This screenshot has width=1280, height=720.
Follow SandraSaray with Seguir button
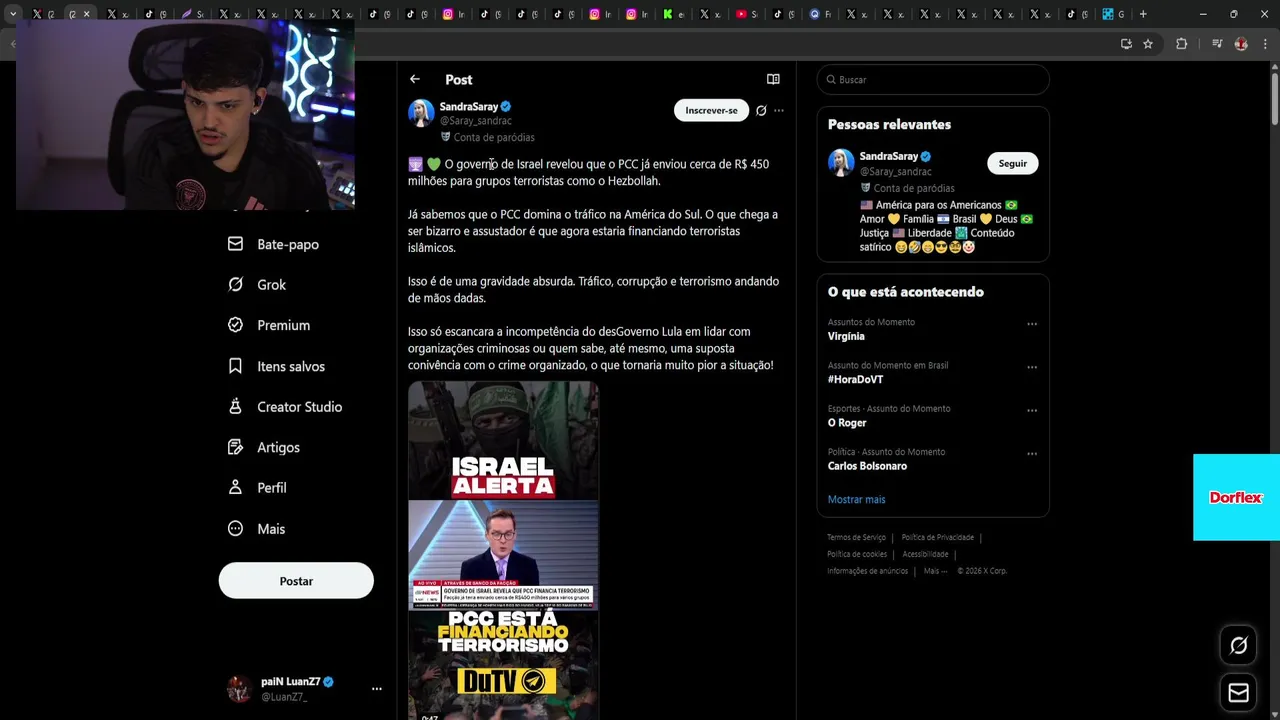(x=1012, y=163)
